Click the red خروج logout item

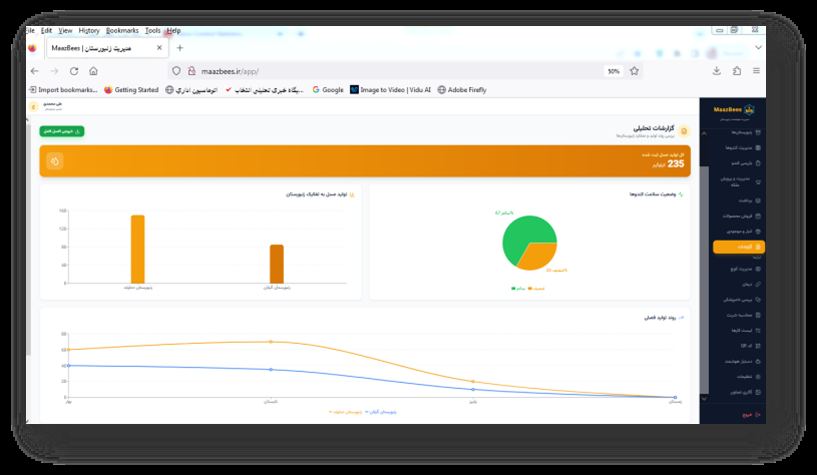point(751,415)
